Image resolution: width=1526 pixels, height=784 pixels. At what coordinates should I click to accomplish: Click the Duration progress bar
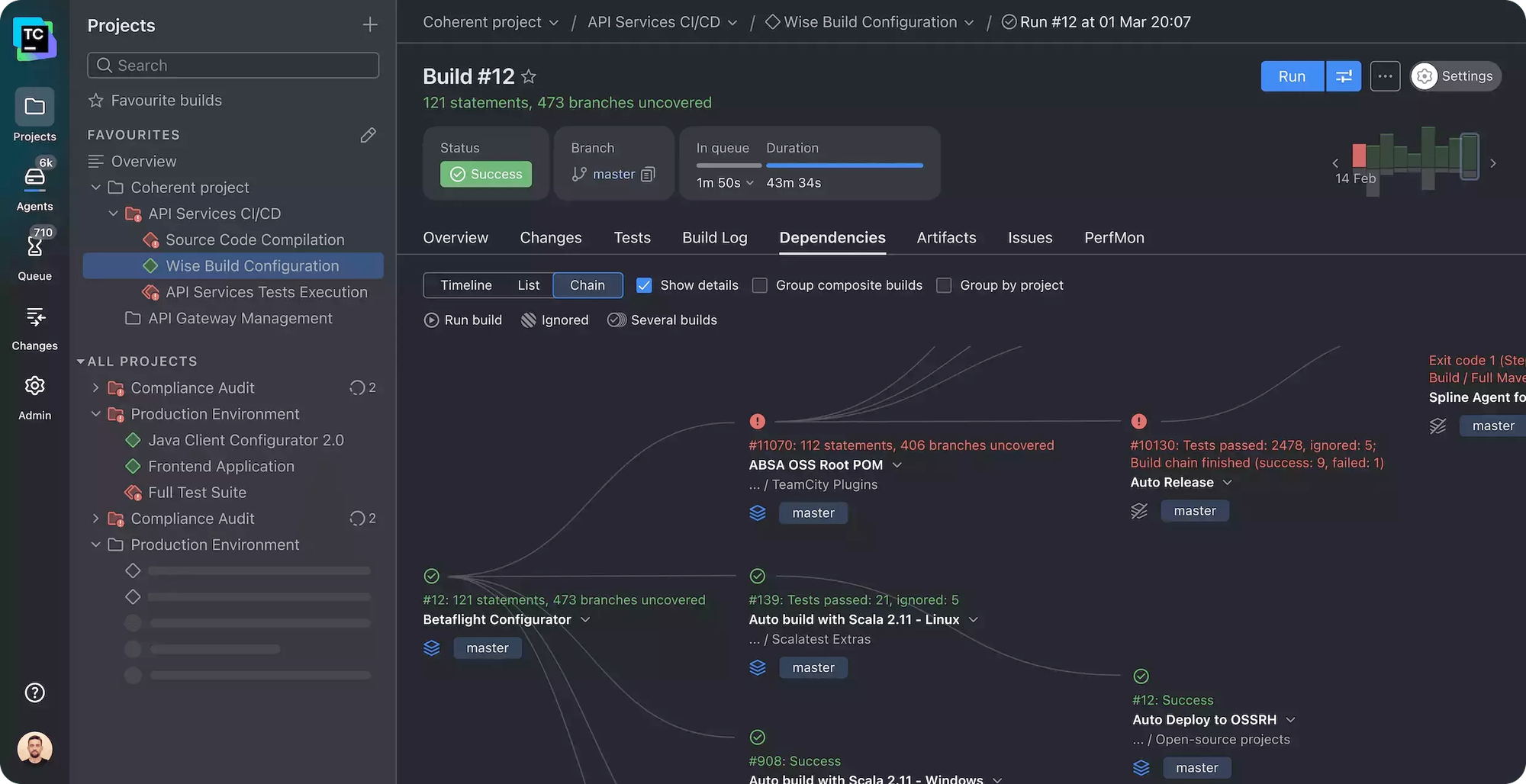tap(845, 165)
